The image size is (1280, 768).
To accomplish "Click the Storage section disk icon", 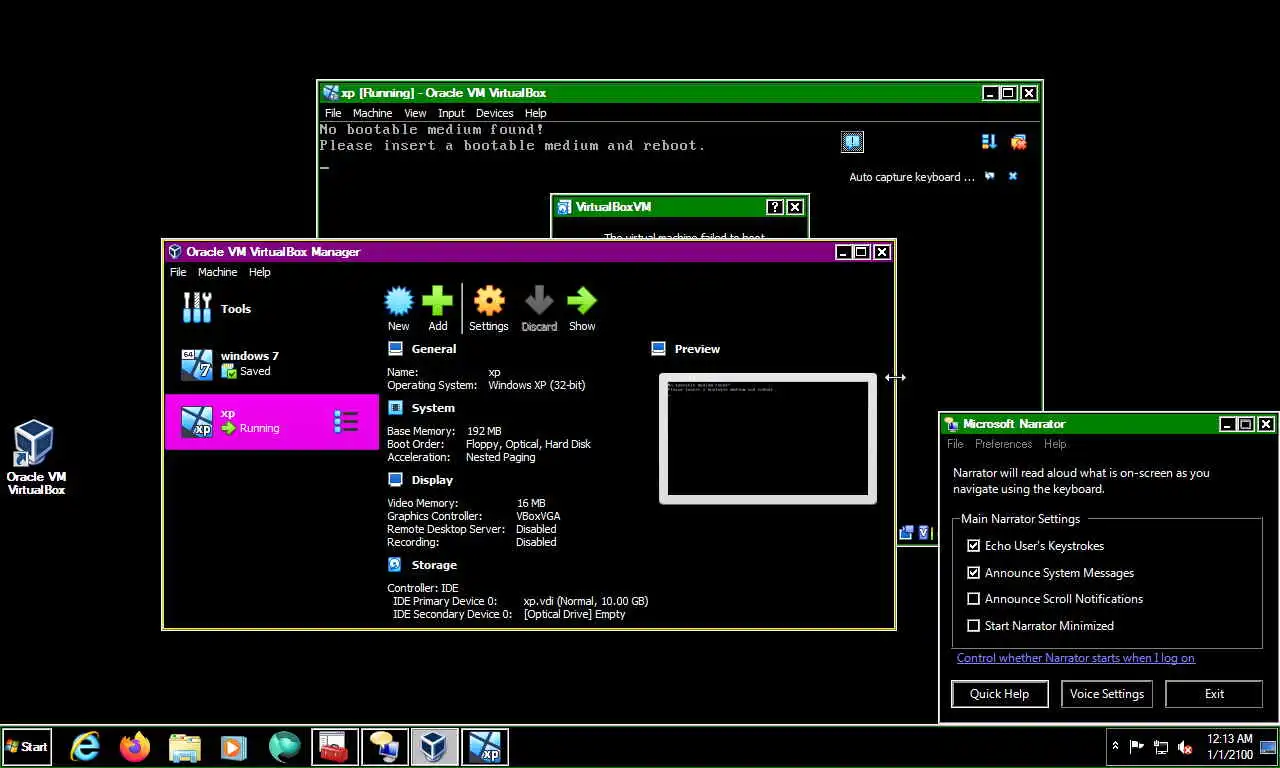I will pyautogui.click(x=395, y=565).
